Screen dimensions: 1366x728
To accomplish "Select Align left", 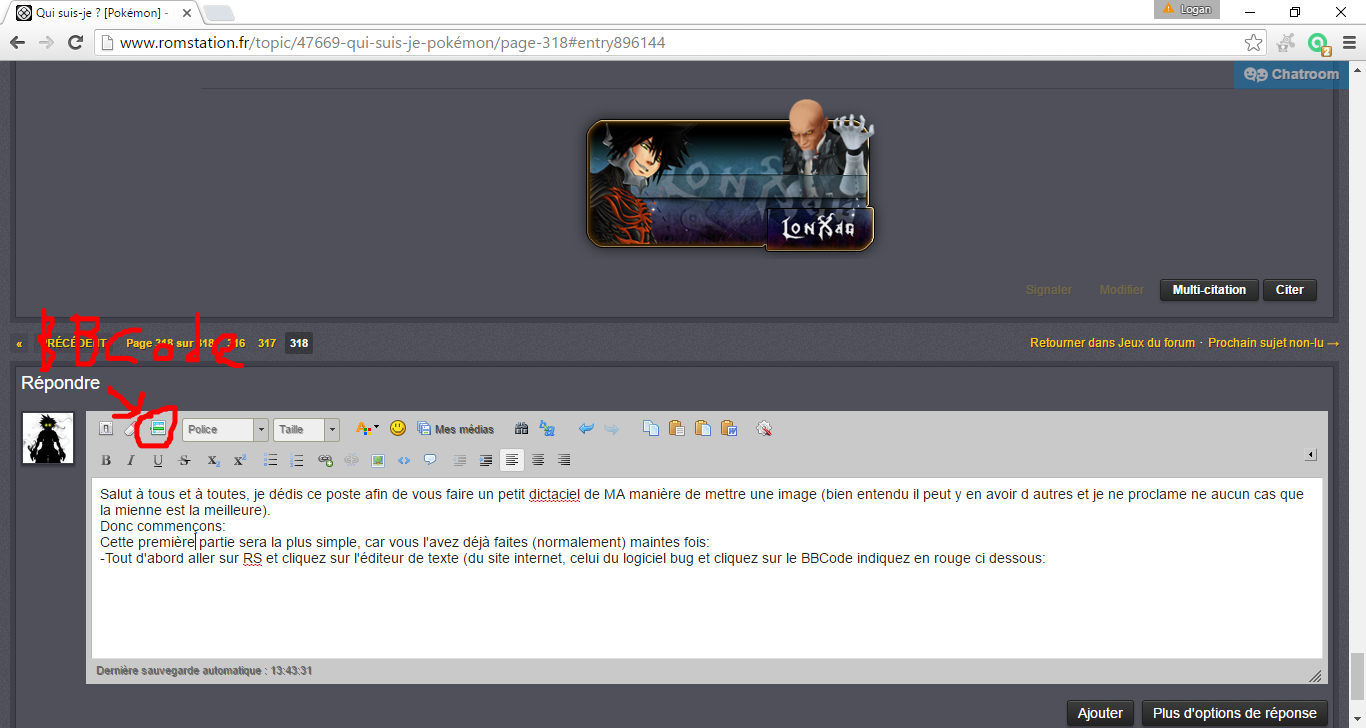I will pyautogui.click(x=512, y=460).
